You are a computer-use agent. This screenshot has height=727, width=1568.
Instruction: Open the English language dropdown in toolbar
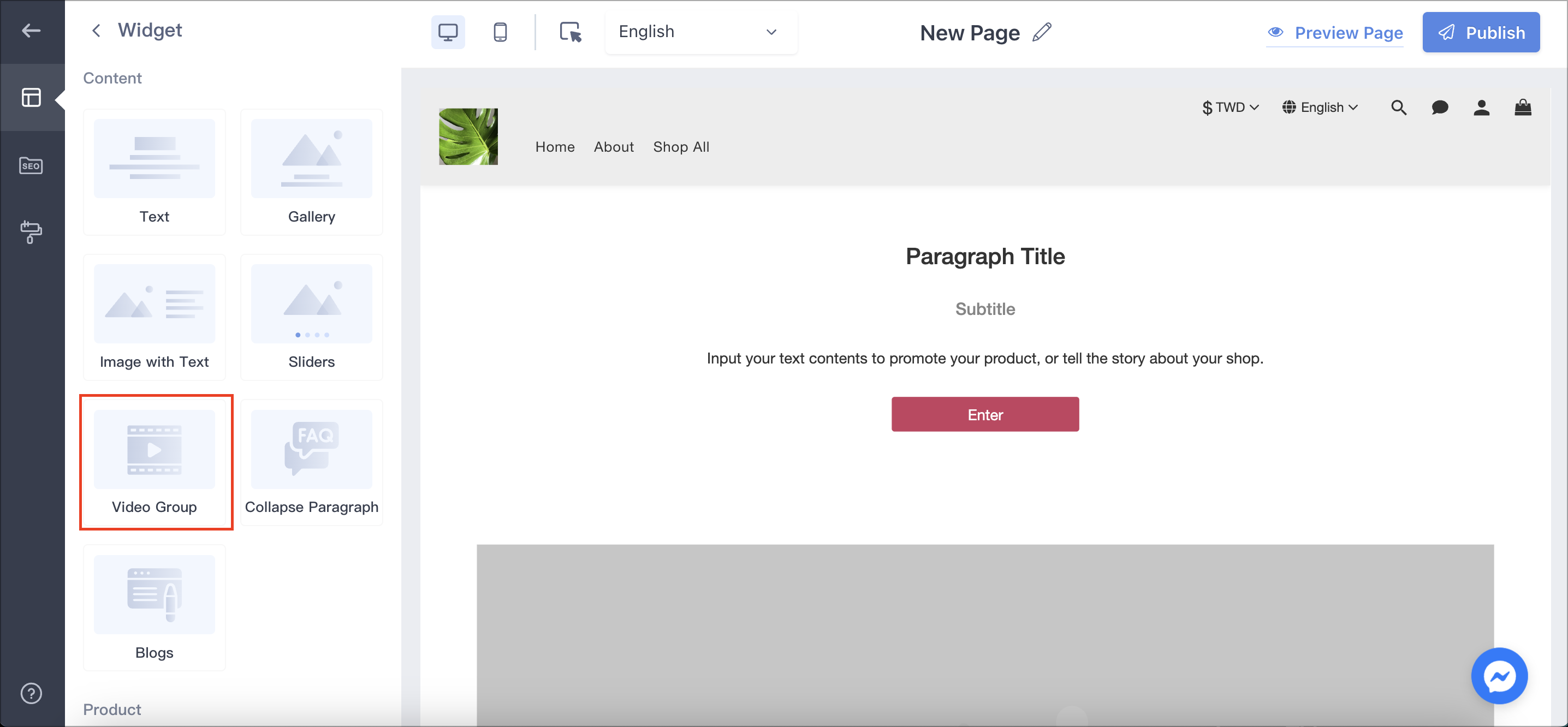click(700, 32)
